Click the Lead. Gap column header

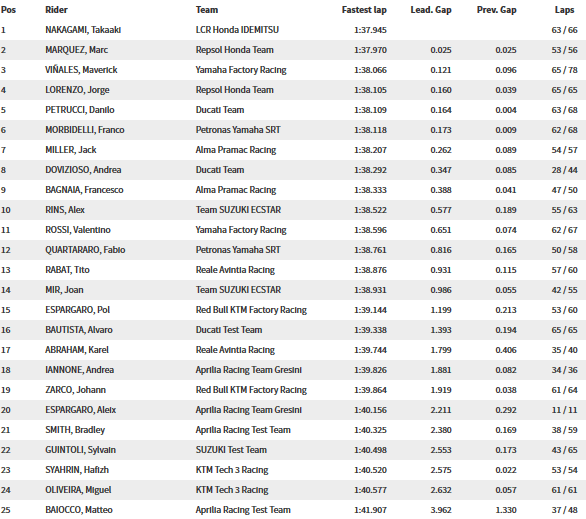[x=431, y=10]
